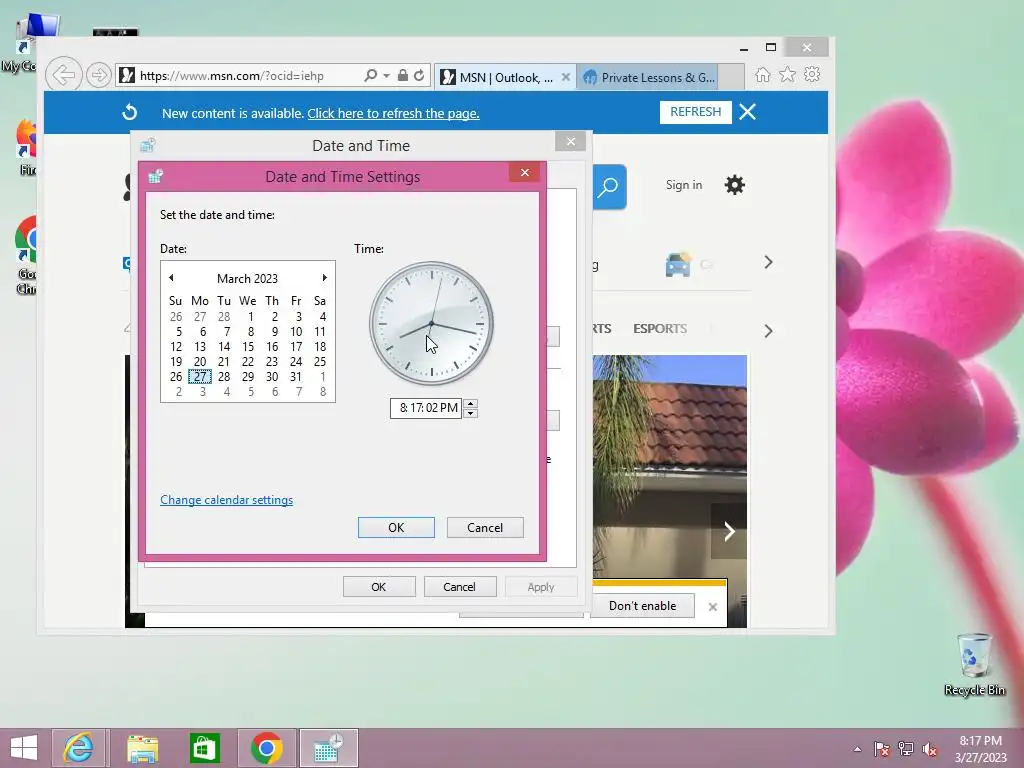
Task: Click the browser Forward arrow button
Action: (x=99, y=76)
